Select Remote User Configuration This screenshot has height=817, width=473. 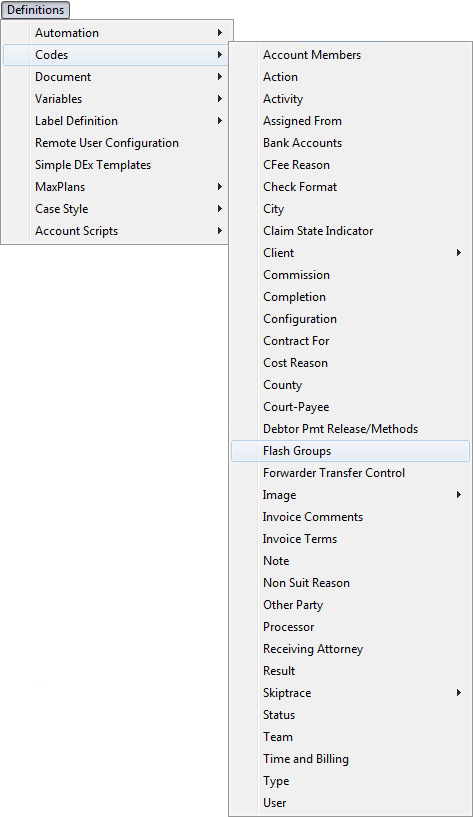(x=117, y=143)
